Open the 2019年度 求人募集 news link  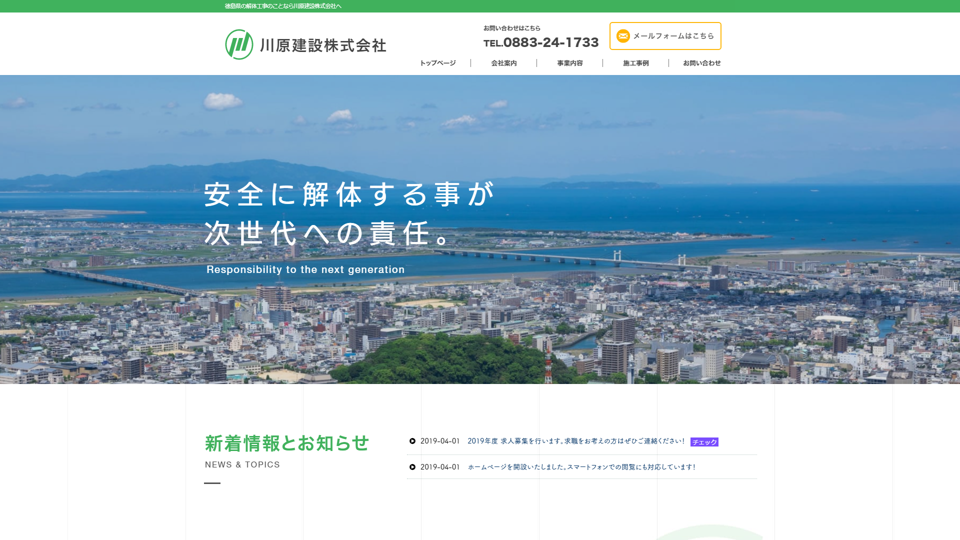576,441
